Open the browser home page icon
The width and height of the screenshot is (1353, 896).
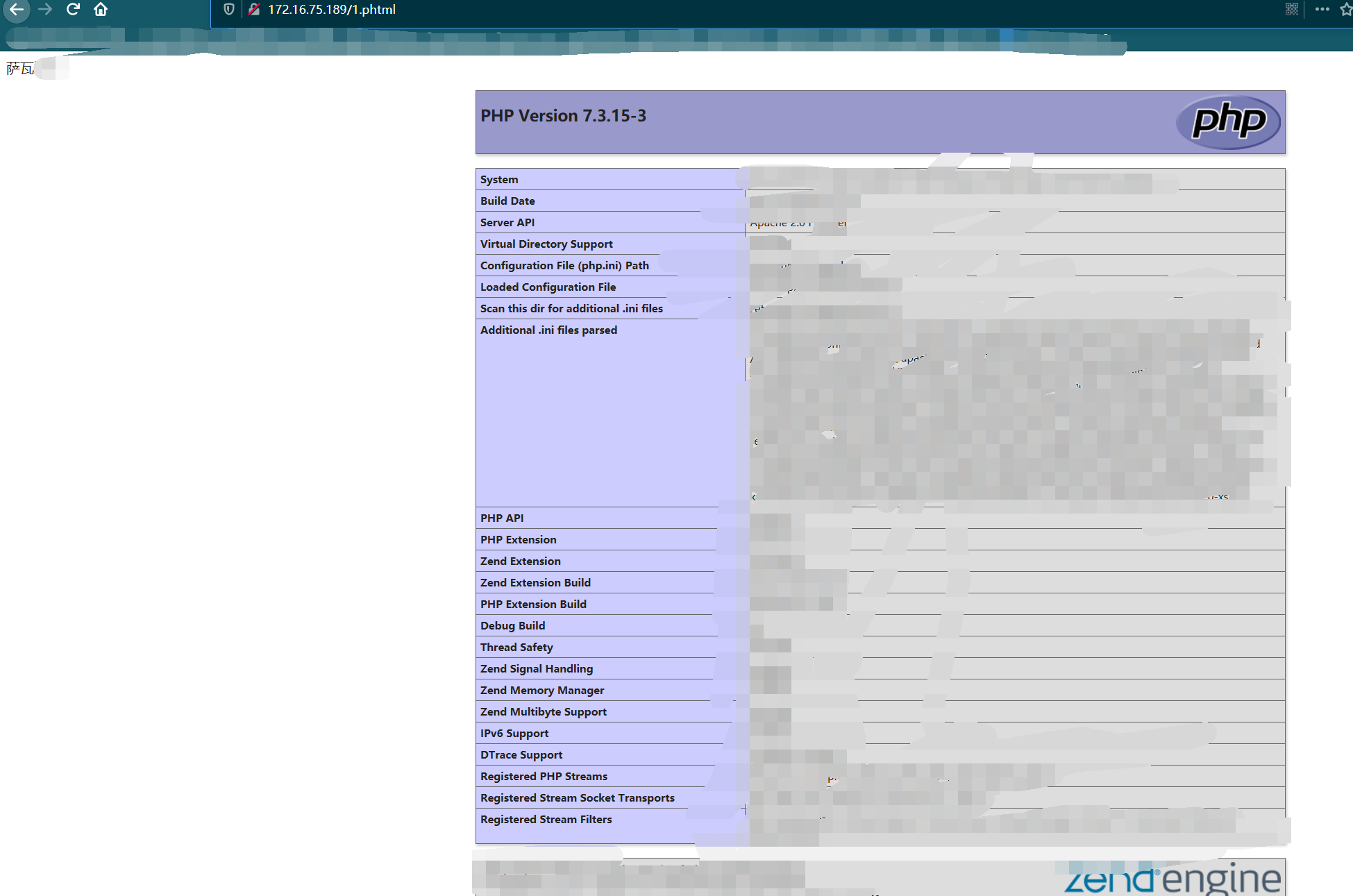(x=101, y=10)
